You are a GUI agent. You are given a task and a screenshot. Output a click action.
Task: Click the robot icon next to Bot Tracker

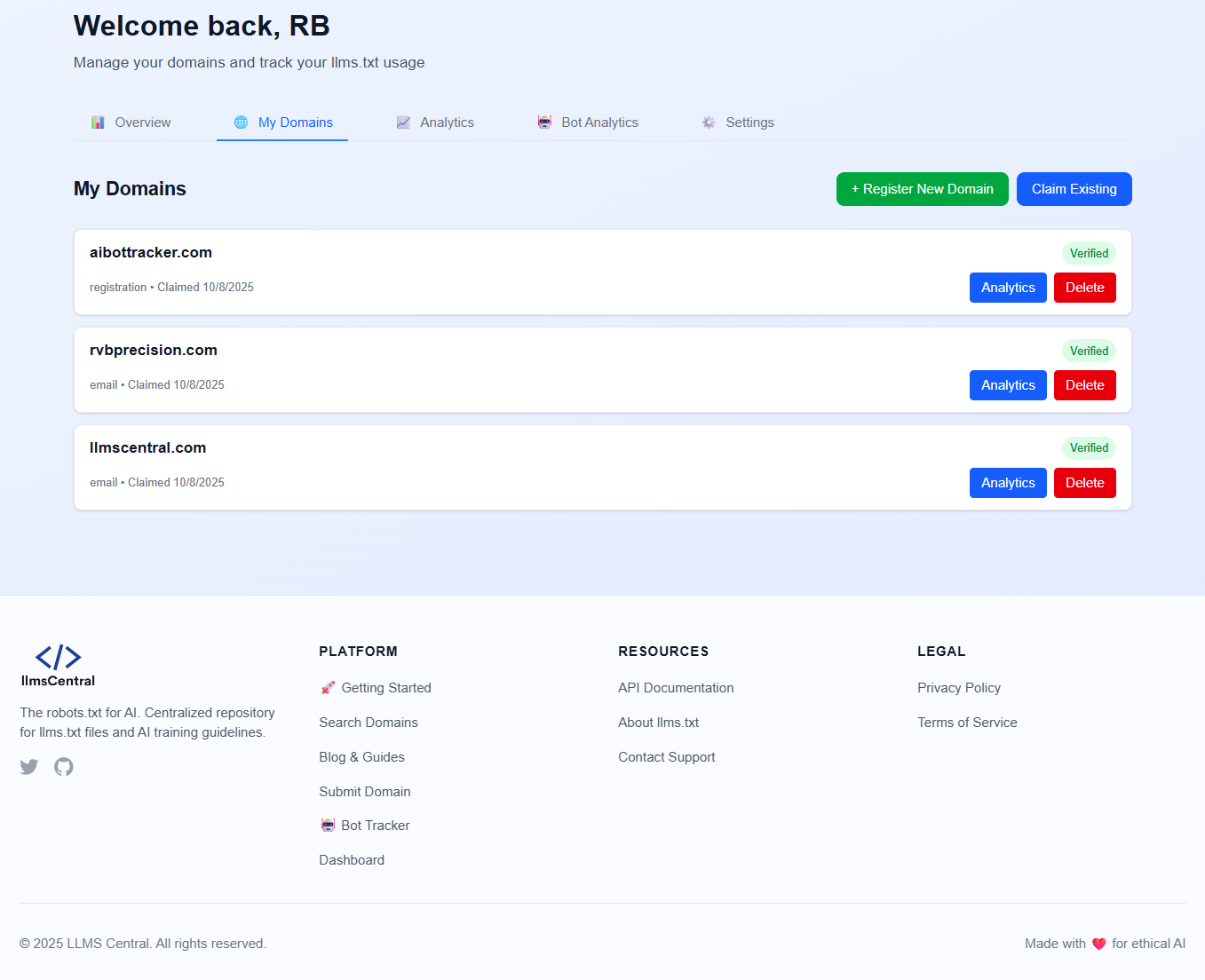click(x=328, y=825)
